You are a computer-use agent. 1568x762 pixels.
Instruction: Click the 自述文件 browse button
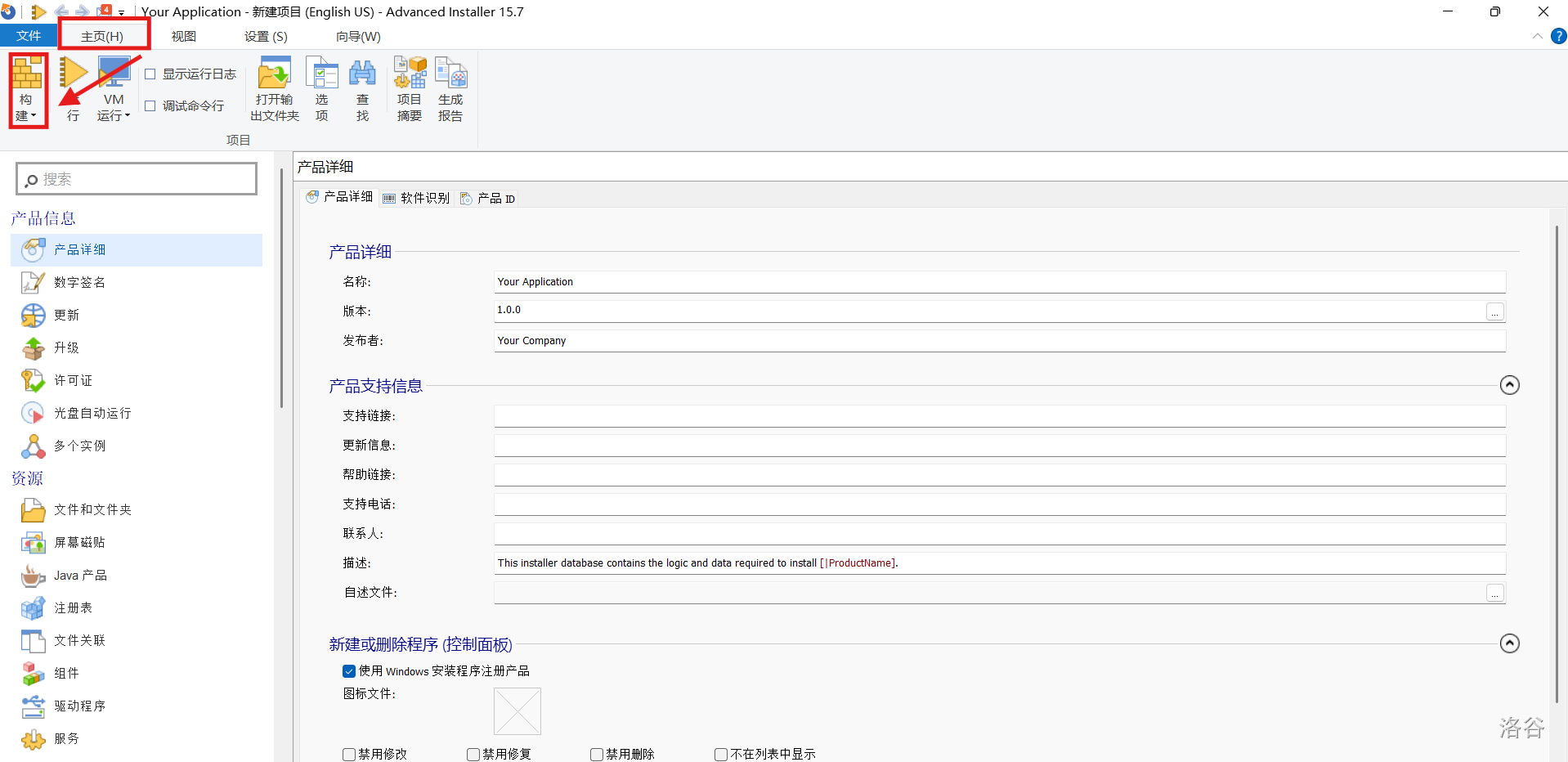[x=1494, y=593]
